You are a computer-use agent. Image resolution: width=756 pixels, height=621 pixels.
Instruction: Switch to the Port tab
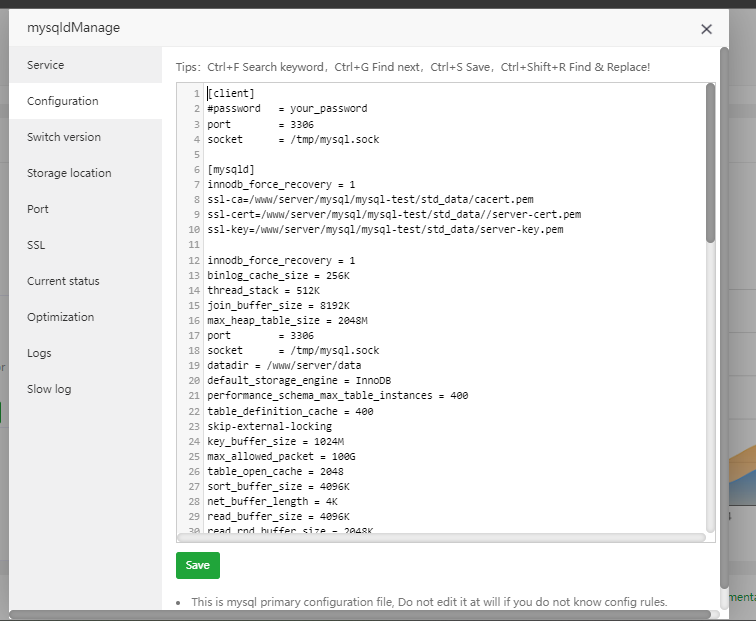point(38,209)
